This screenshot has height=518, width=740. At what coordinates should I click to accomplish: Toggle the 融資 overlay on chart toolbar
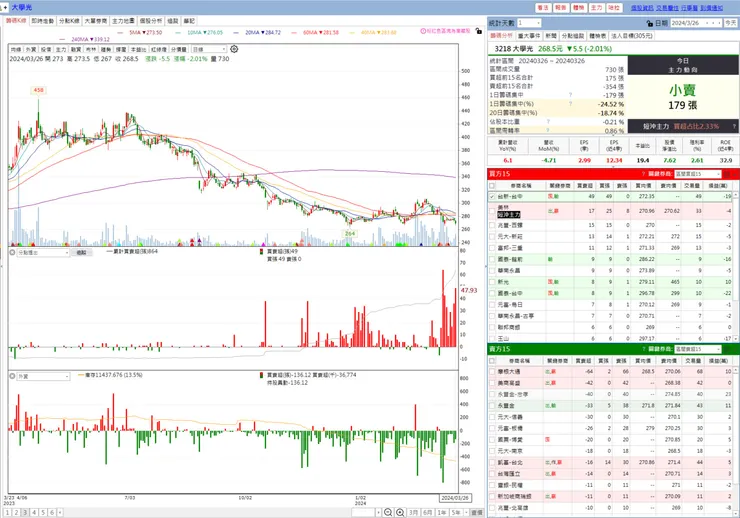[76, 49]
